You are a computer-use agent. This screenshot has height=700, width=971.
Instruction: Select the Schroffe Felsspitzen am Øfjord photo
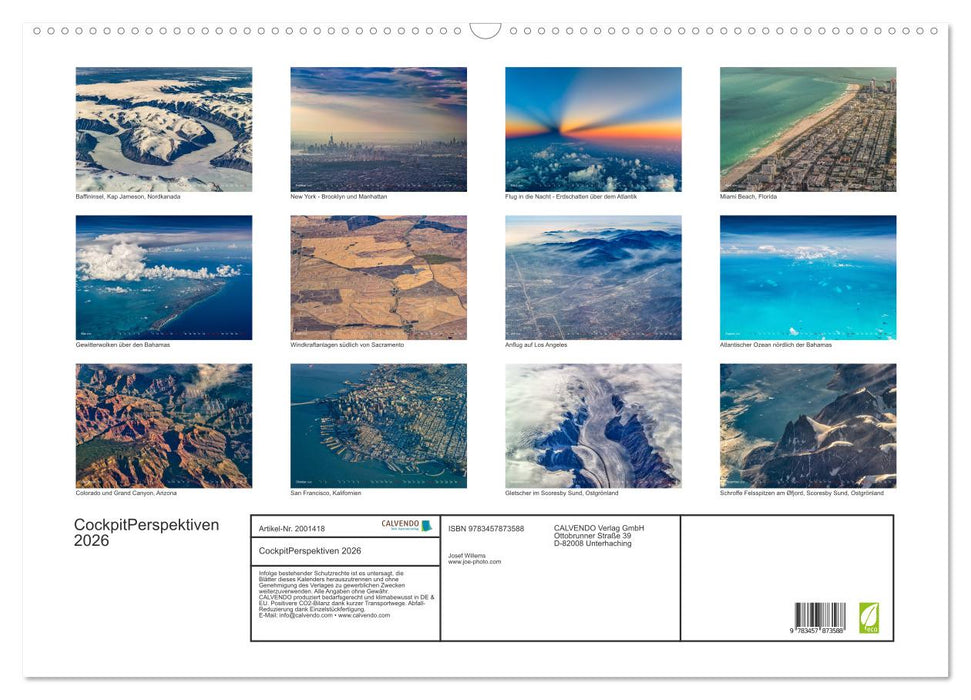tap(808, 425)
